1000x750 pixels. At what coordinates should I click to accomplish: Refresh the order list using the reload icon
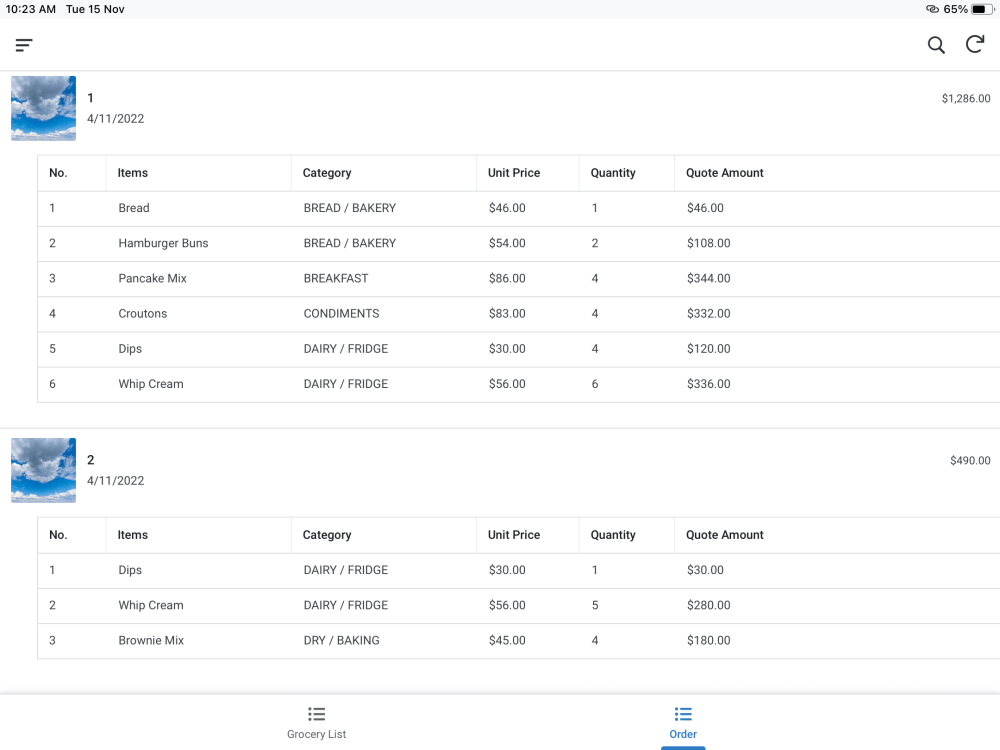point(974,44)
